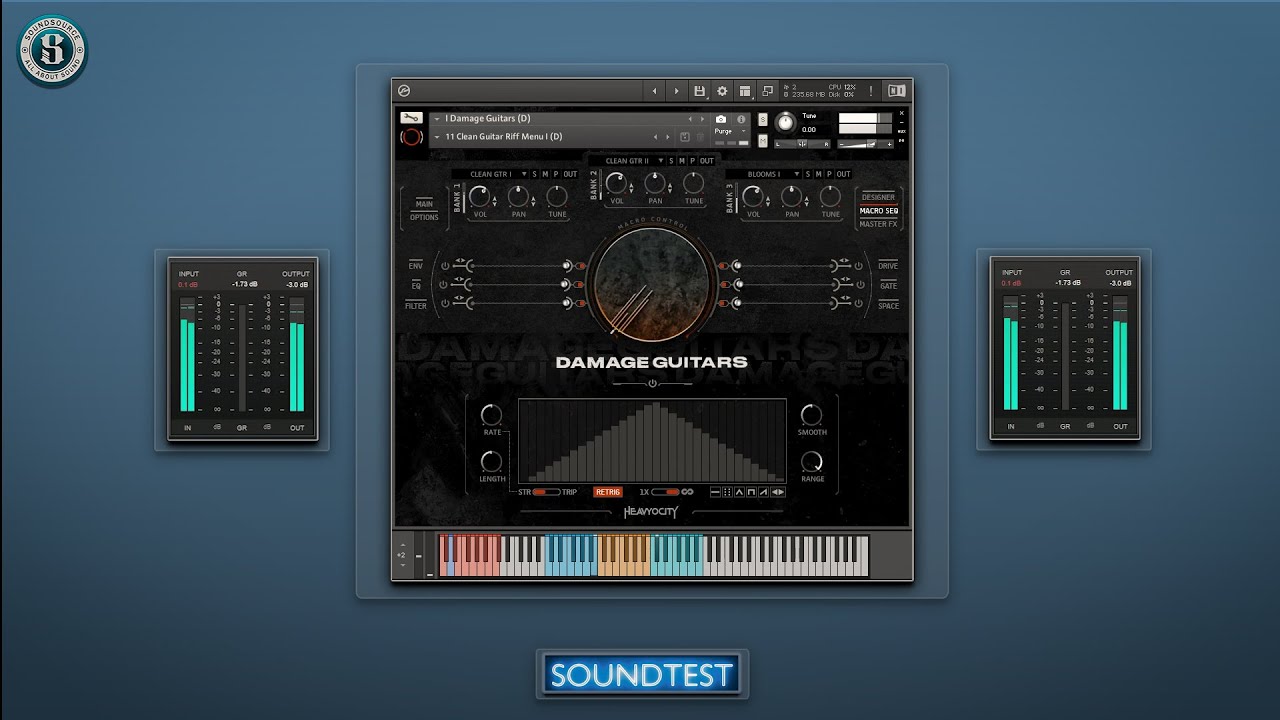Click the exclamation panic button

coord(871,91)
